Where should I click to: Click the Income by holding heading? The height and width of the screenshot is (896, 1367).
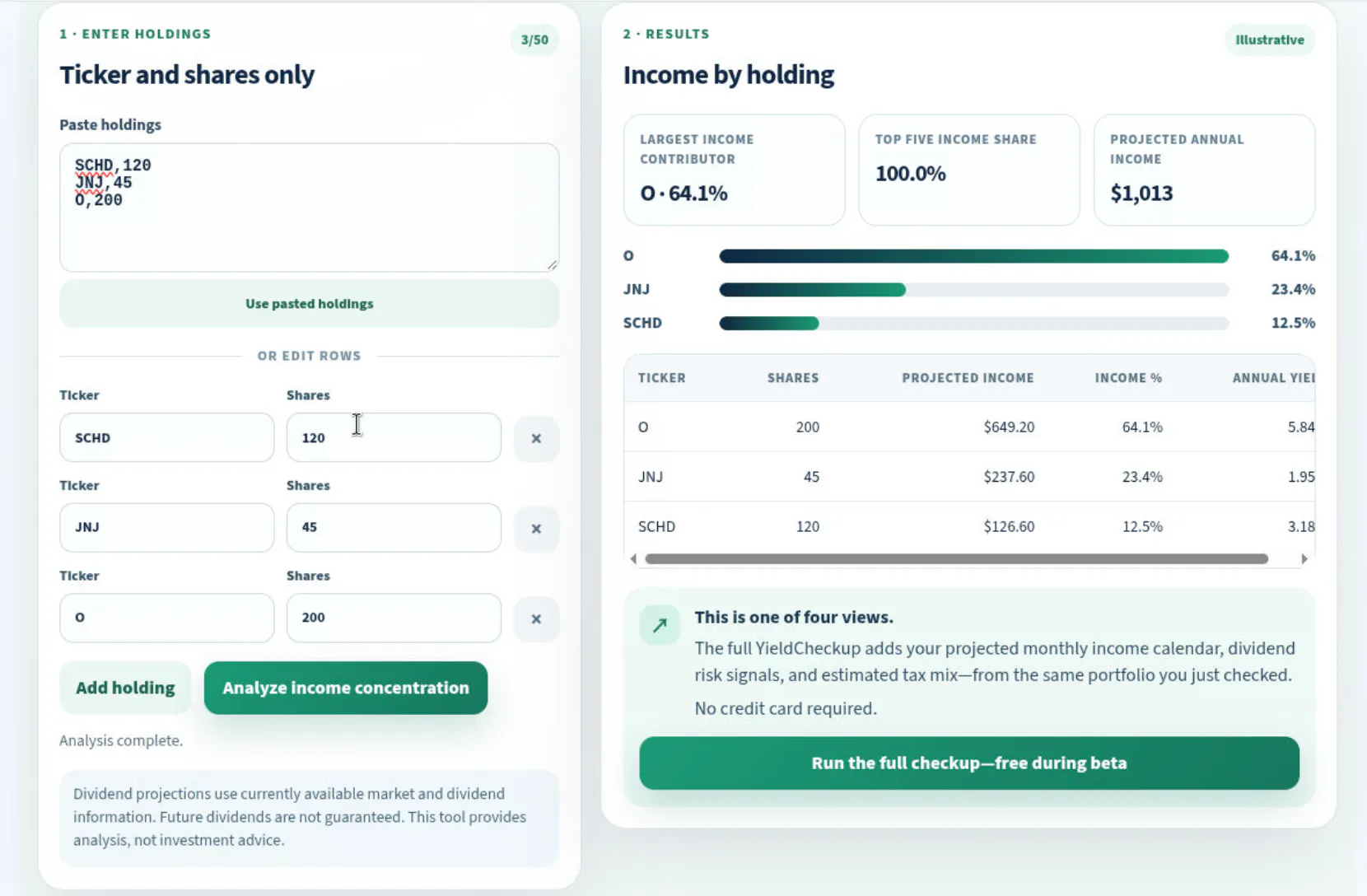729,75
